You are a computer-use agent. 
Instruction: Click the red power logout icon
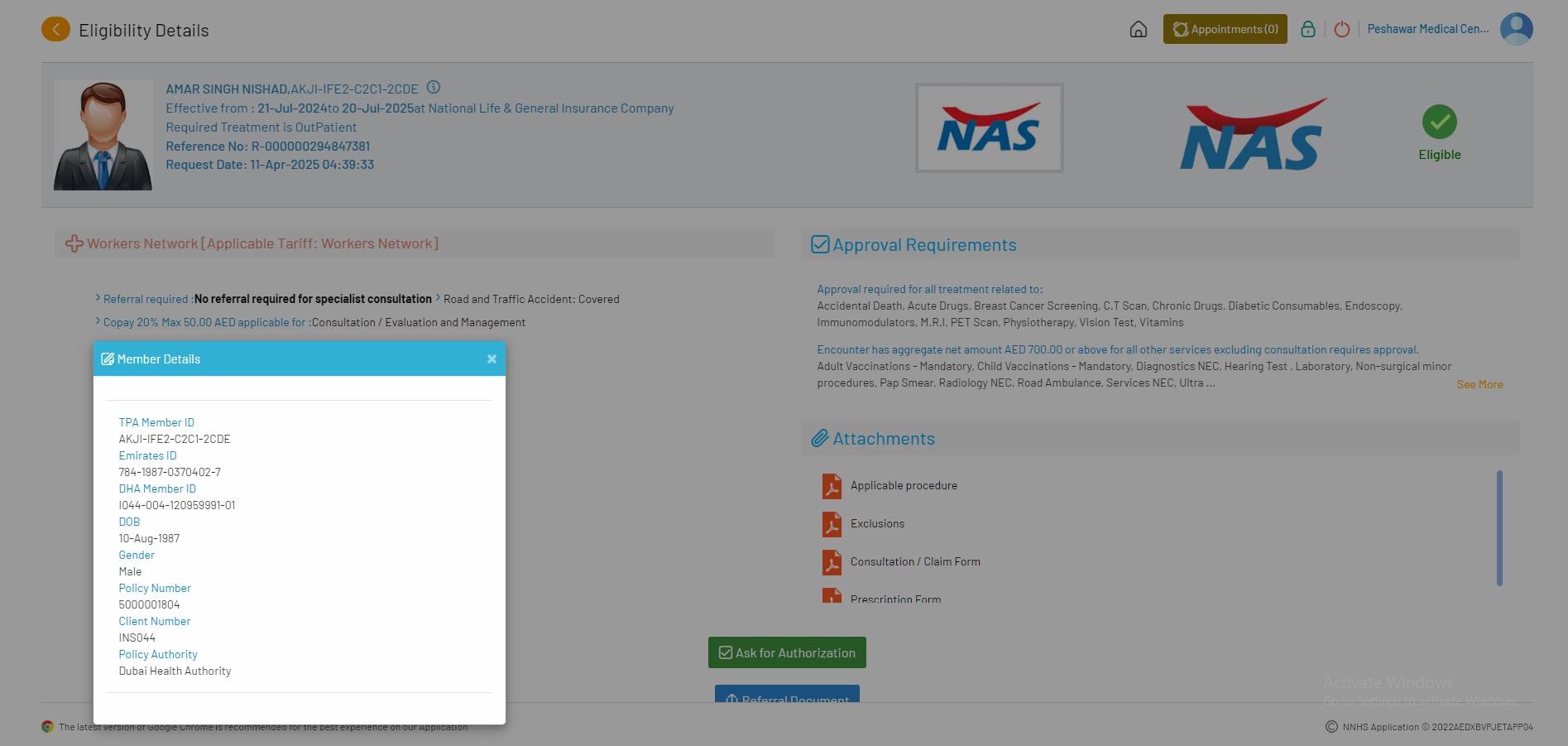pos(1342,29)
